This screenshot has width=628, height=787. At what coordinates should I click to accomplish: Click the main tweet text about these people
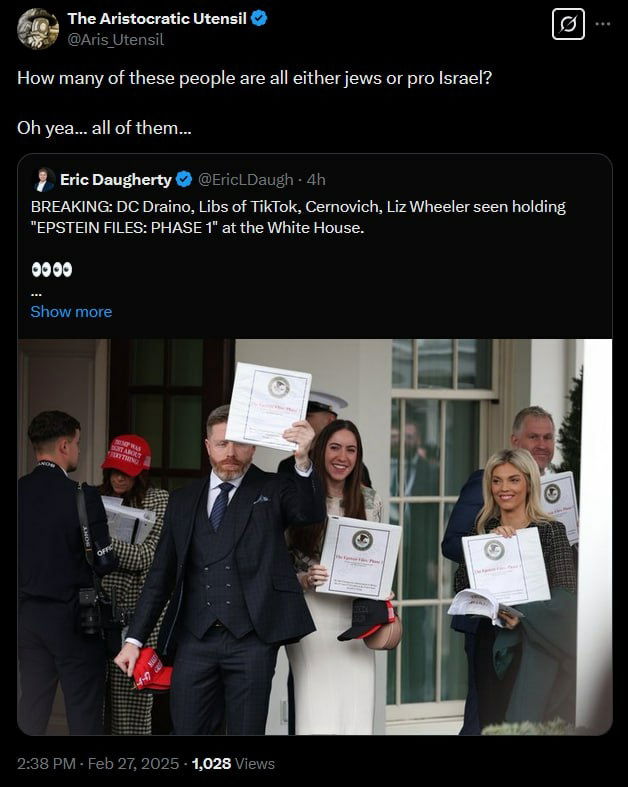click(x=255, y=78)
